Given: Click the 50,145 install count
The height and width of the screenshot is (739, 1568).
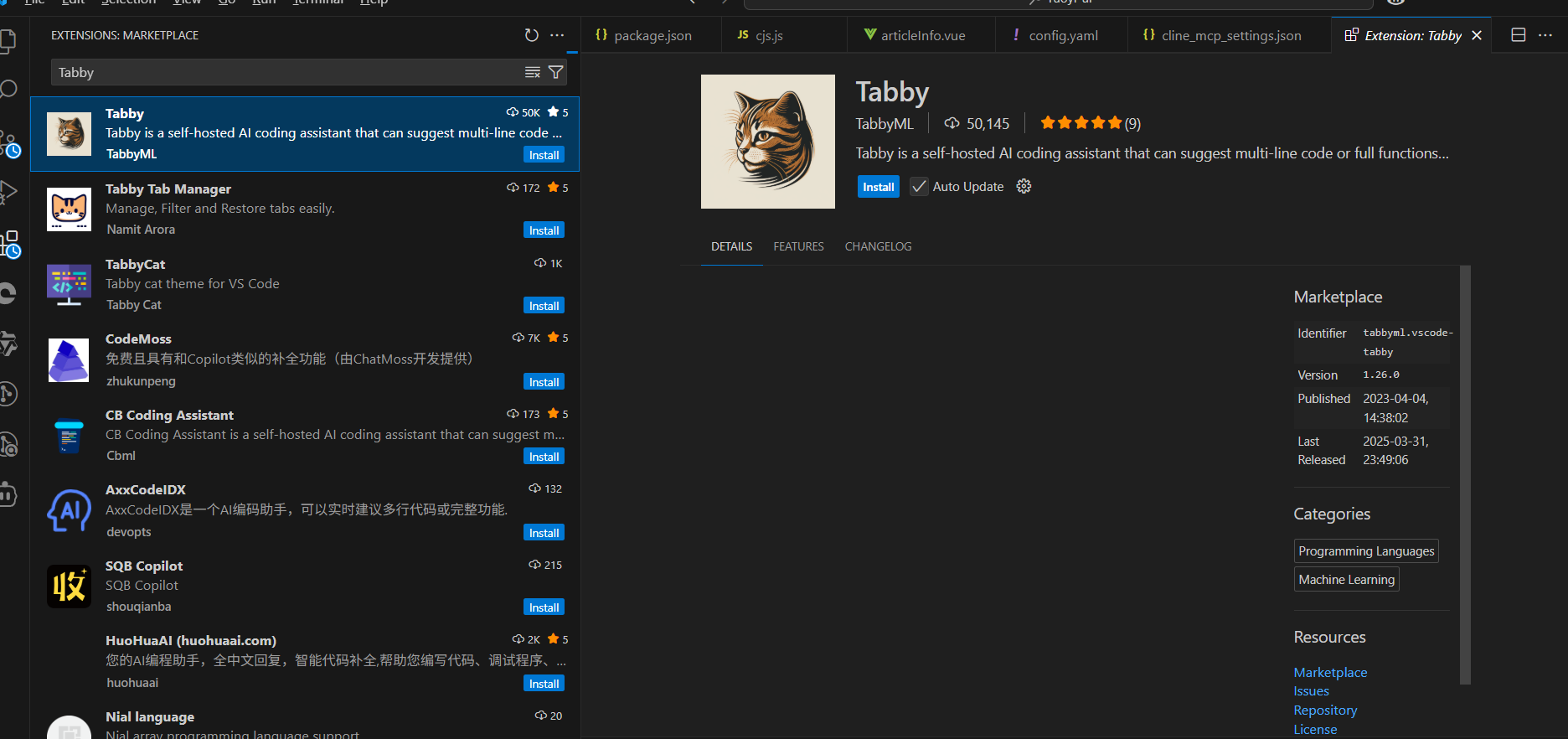Looking at the screenshot, I should click(977, 123).
